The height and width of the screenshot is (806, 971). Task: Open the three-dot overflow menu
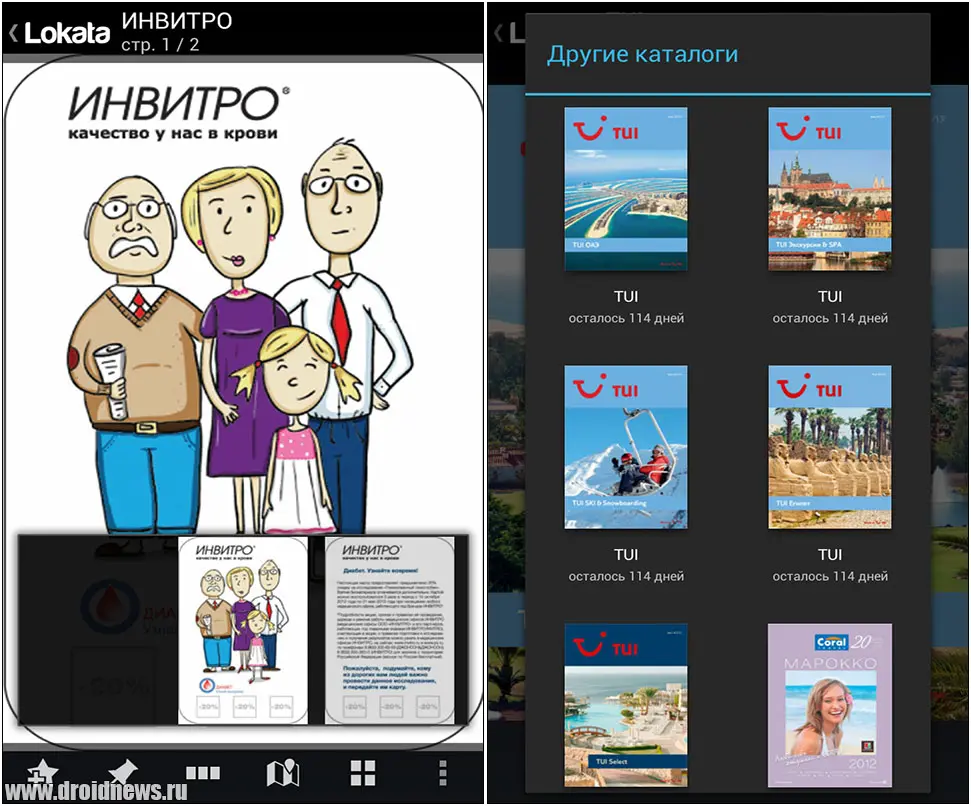[442, 773]
